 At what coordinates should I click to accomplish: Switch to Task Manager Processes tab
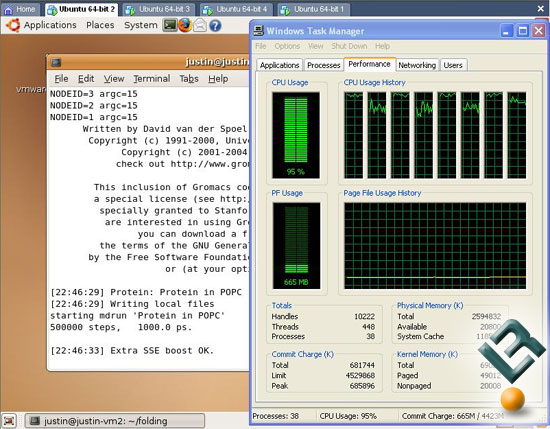[x=324, y=65]
